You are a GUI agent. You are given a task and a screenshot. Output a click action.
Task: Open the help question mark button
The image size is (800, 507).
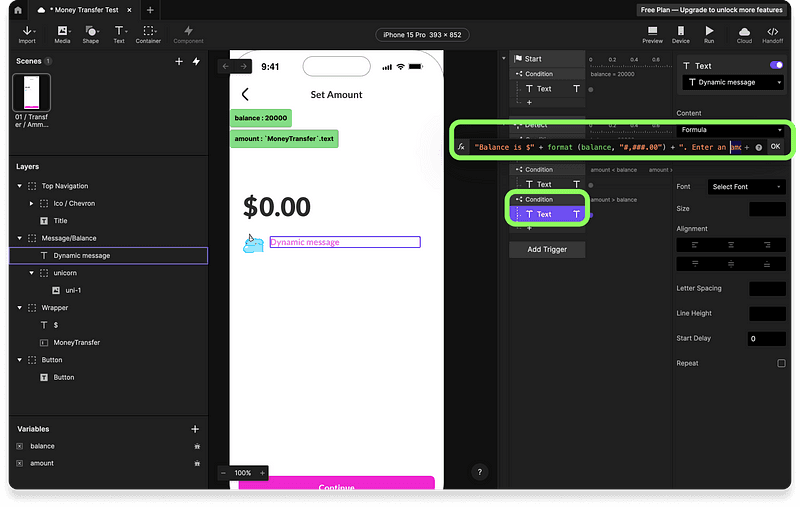[x=480, y=472]
